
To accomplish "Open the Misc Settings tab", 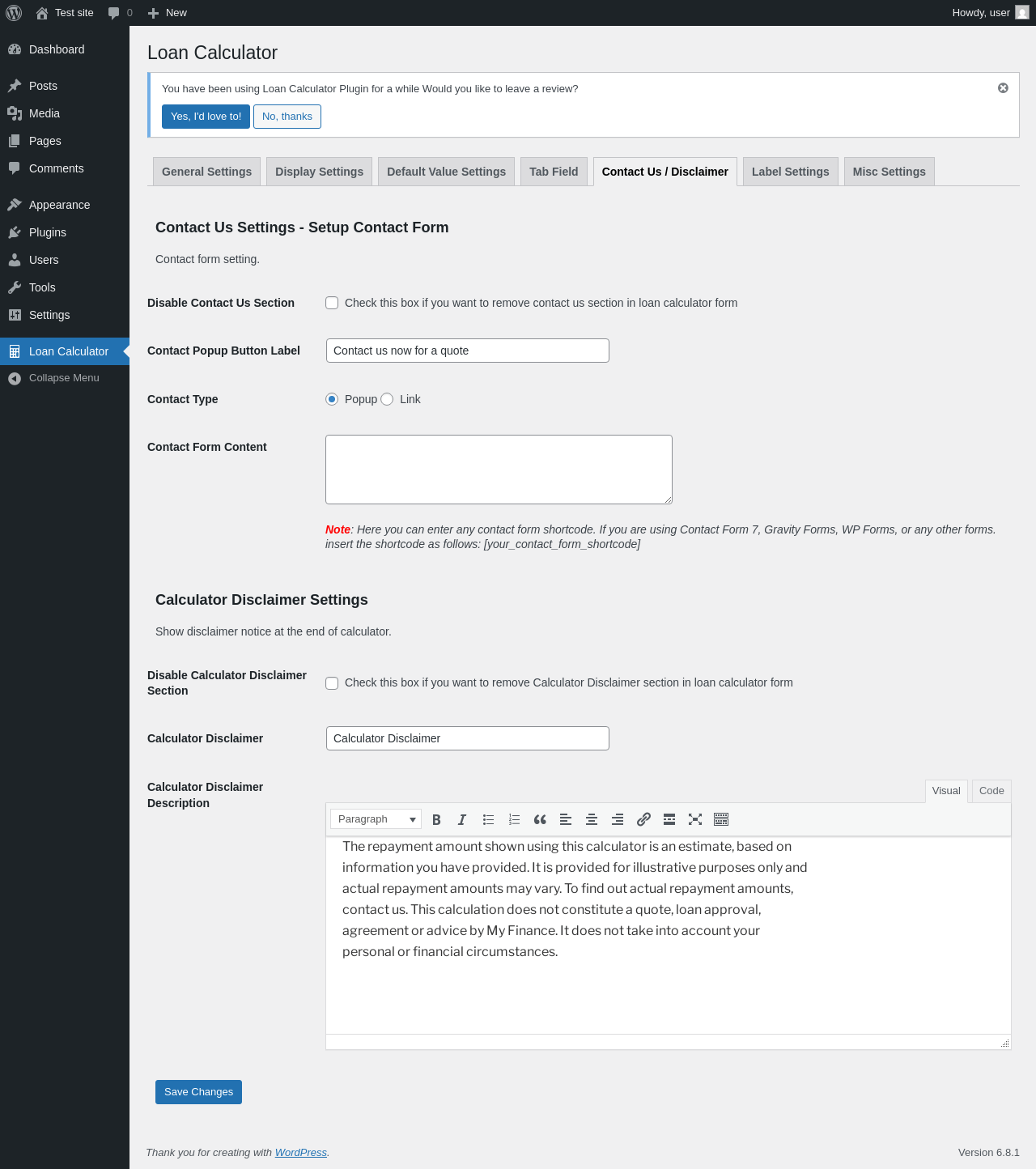I will [890, 172].
